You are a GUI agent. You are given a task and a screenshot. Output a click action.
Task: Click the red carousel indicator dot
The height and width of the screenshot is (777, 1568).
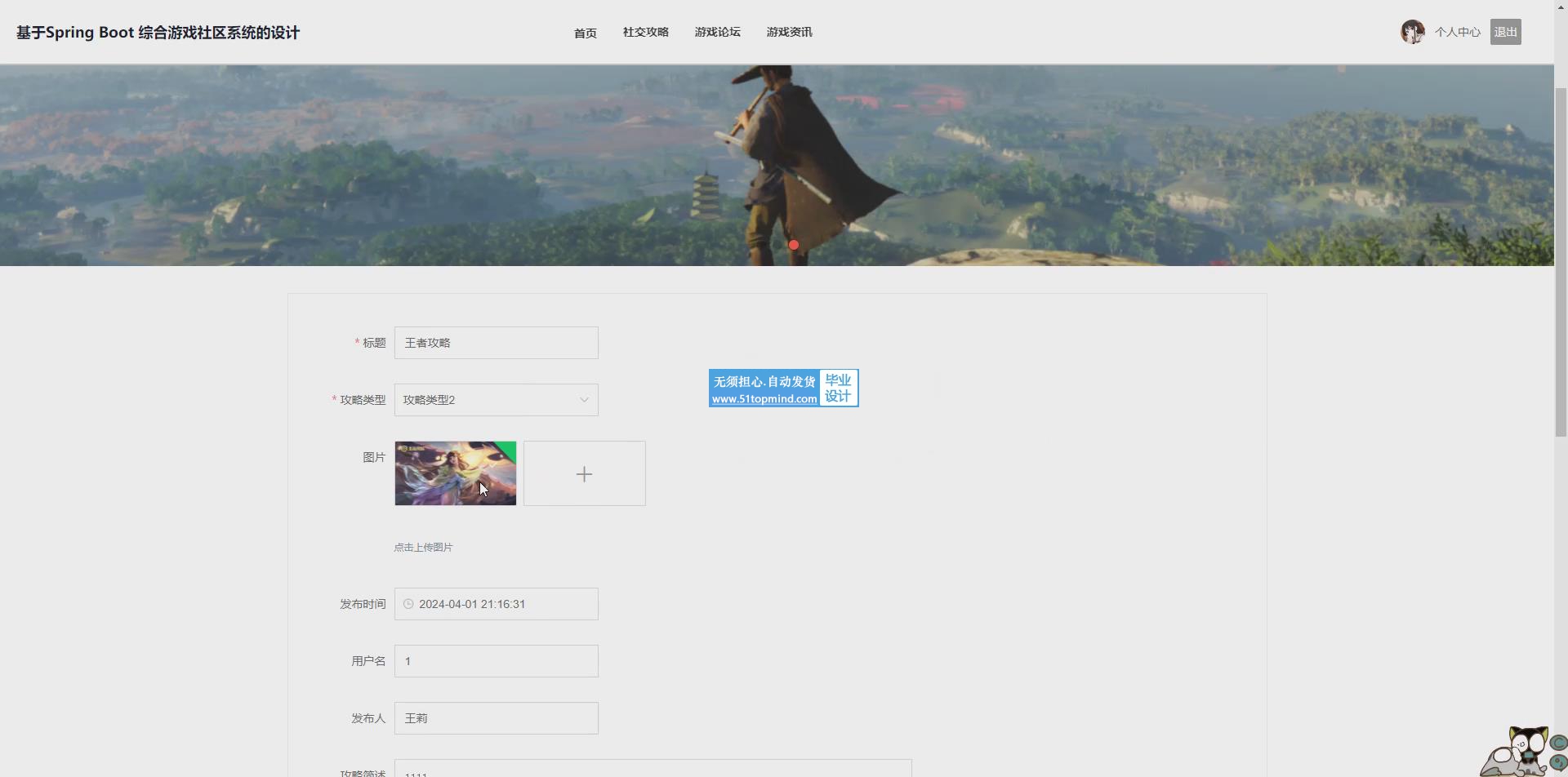[x=793, y=245]
